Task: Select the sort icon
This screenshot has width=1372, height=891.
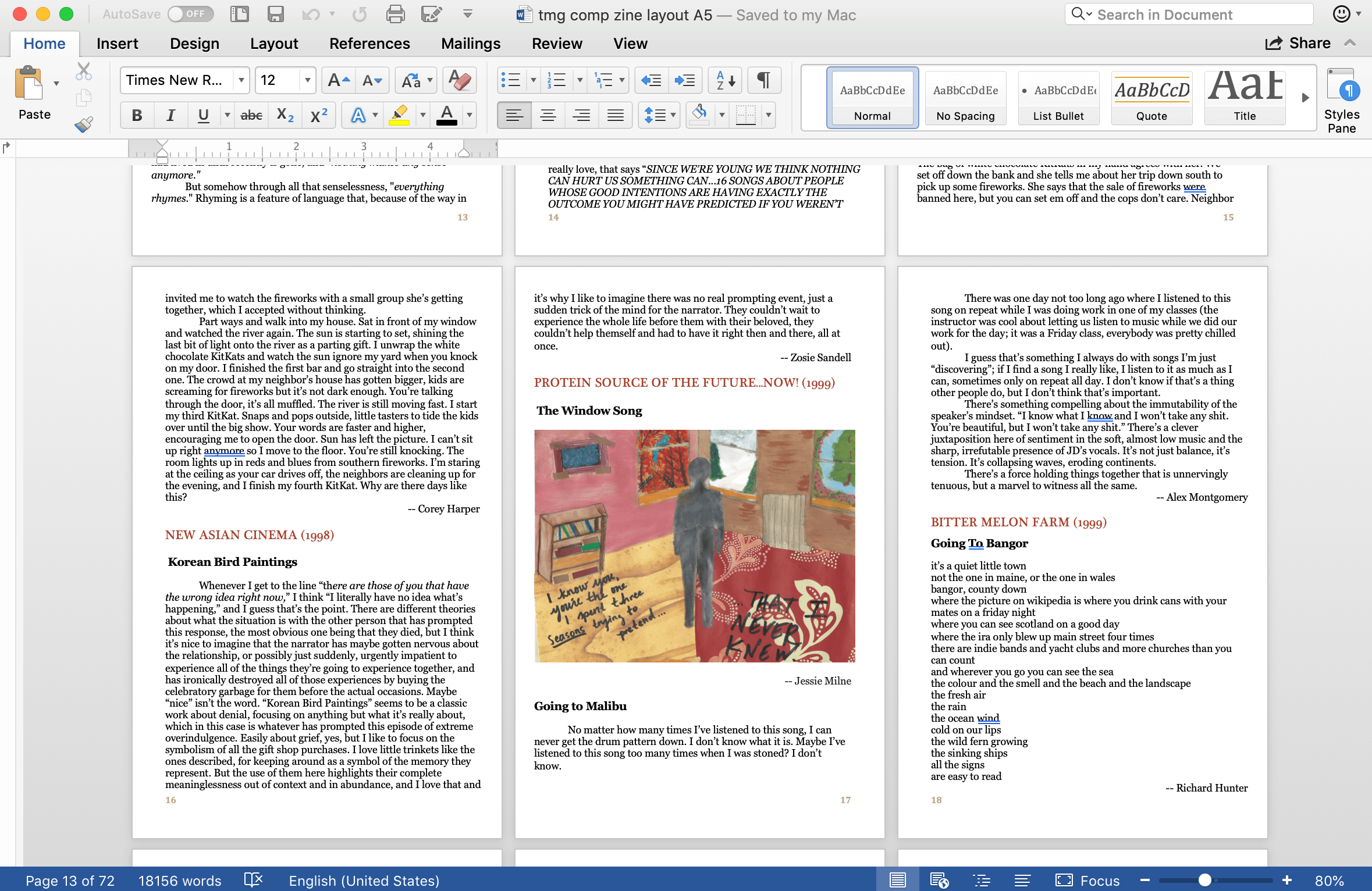Action: pyautogui.click(x=723, y=80)
